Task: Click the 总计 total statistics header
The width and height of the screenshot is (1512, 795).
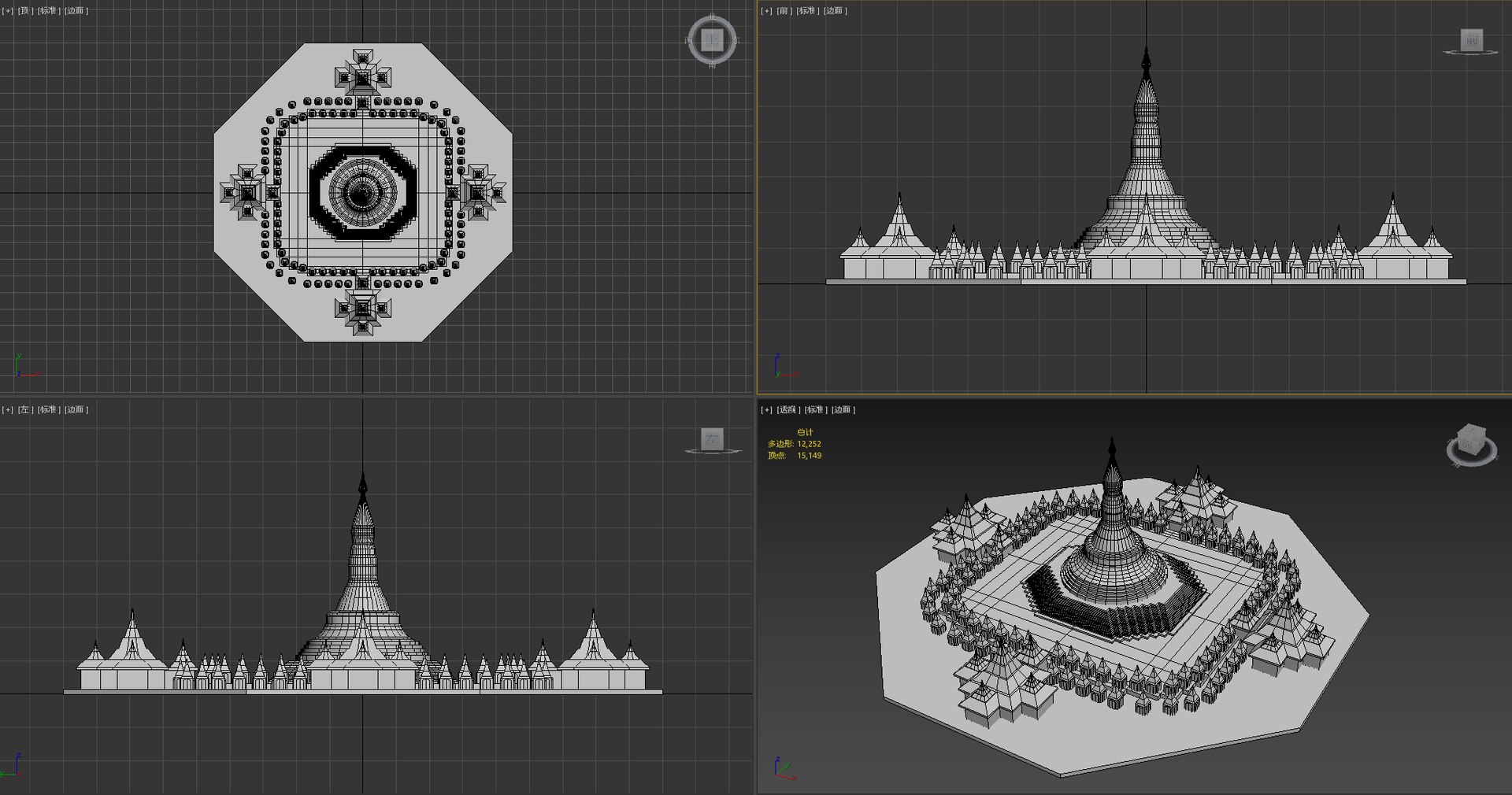Action: coord(805,432)
